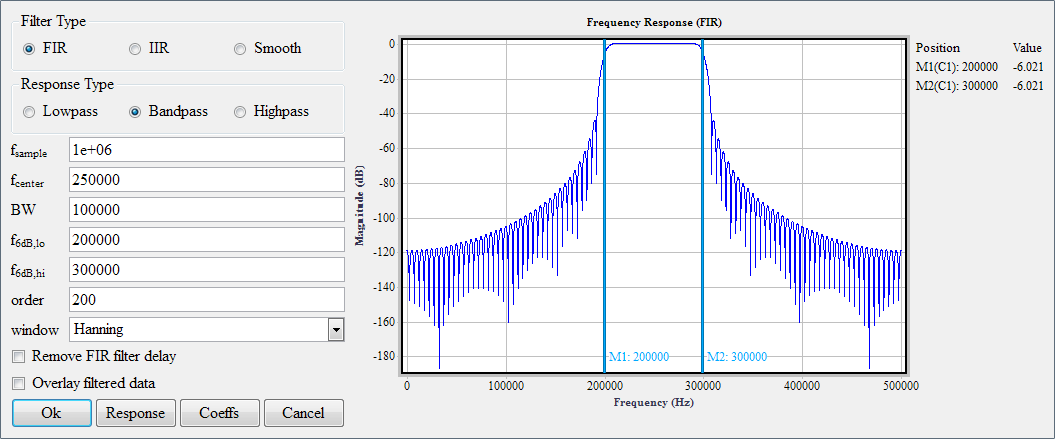Image resolution: width=1055 pixels, height=439 pixels.
Task: Click the 500000 x-axis tick label
Action: click(x=900, y=385)
